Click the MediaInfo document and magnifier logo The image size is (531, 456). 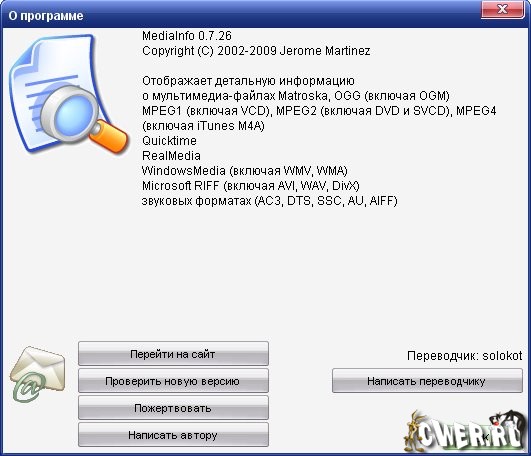coord(69,94)
